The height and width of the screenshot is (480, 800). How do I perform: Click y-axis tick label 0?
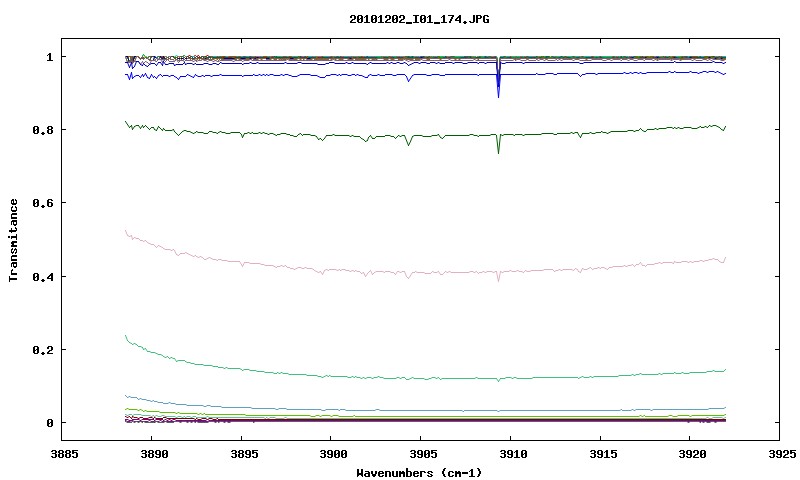[49, 423]
